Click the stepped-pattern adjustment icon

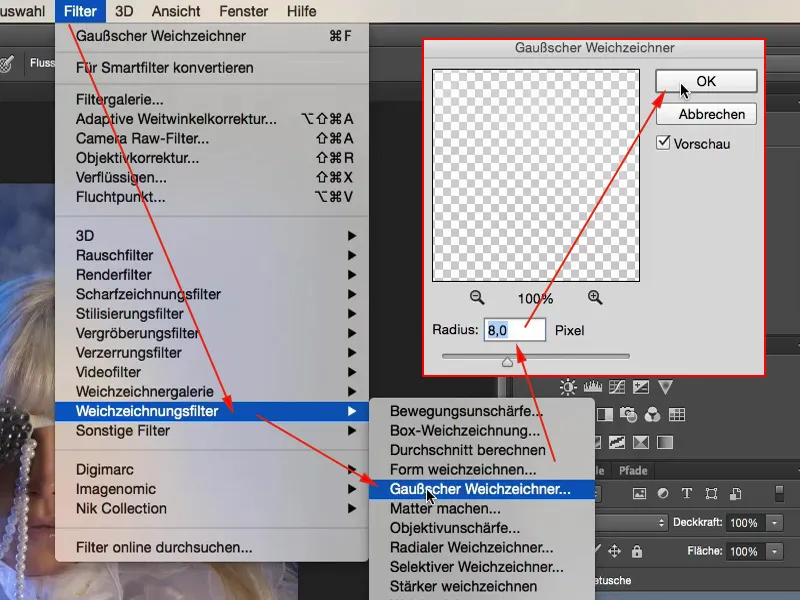617,442
